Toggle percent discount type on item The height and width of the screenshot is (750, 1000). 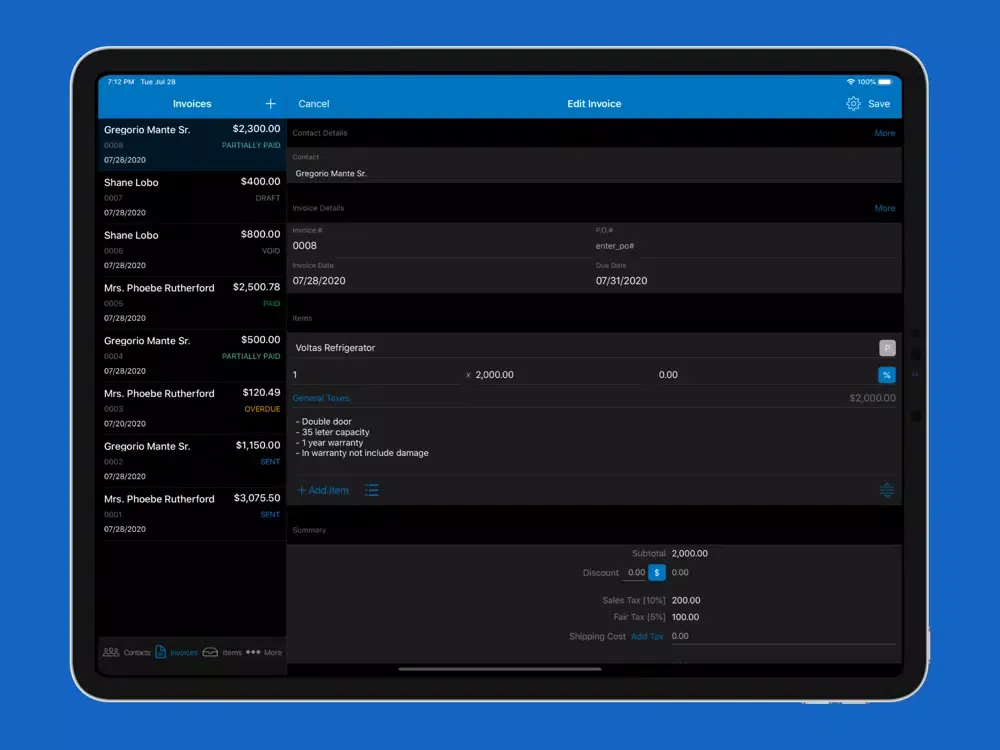tap(887, 375)
